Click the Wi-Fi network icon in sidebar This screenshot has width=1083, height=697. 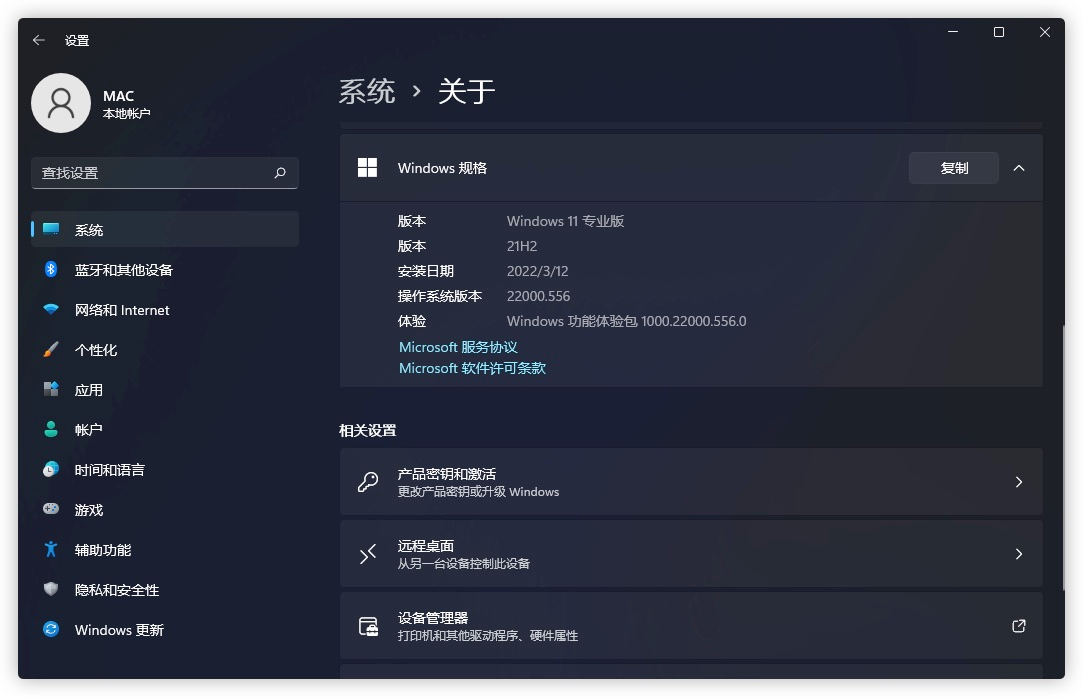[51, 309]
